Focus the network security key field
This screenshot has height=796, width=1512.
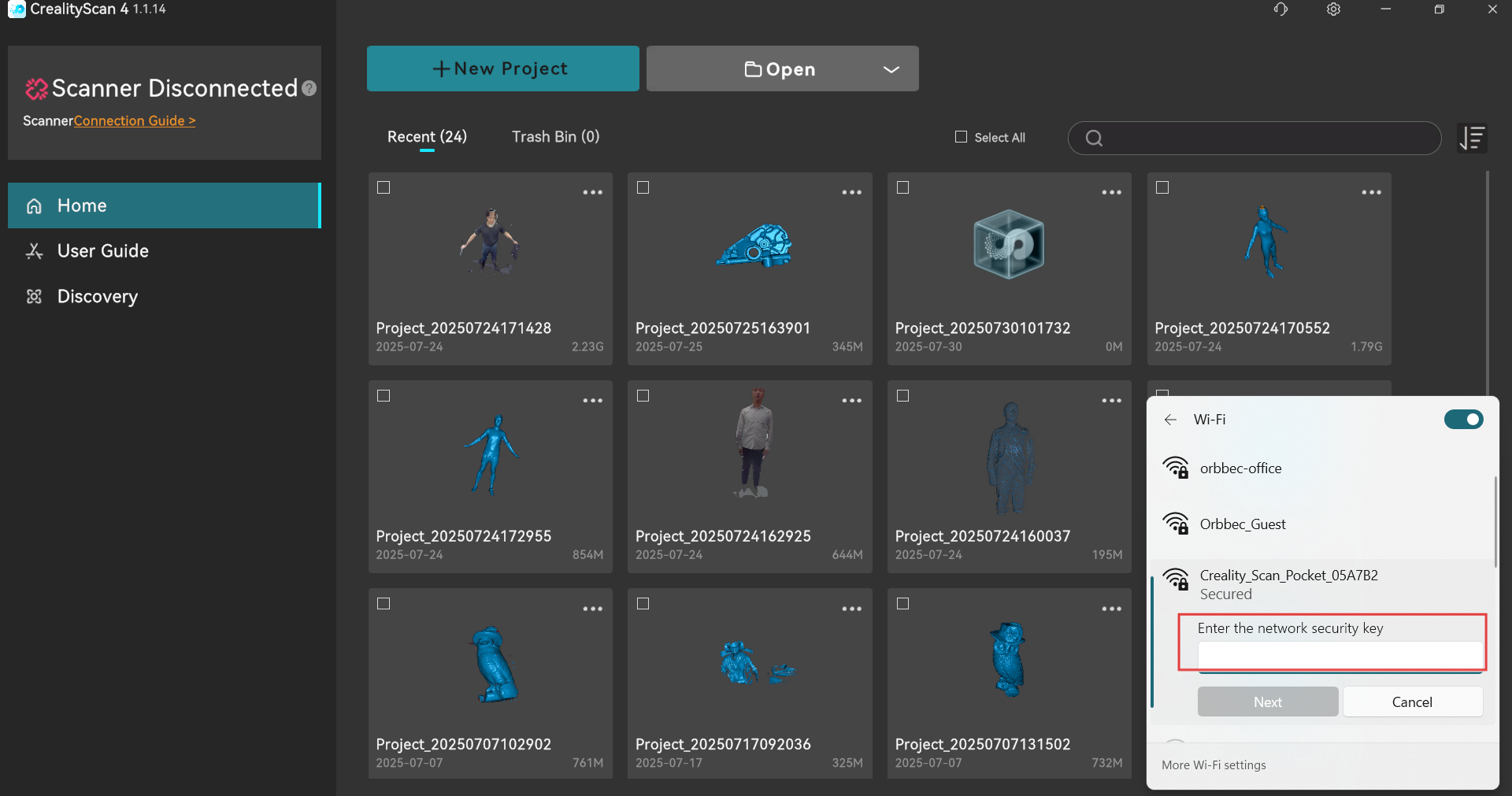coord(1340,656)
